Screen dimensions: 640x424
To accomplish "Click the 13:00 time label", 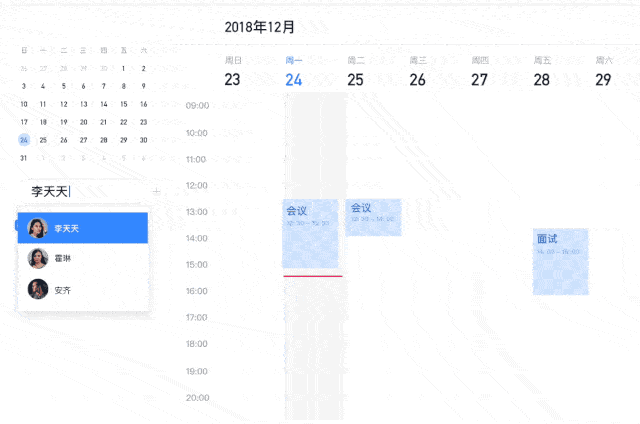I will point(197,212).
